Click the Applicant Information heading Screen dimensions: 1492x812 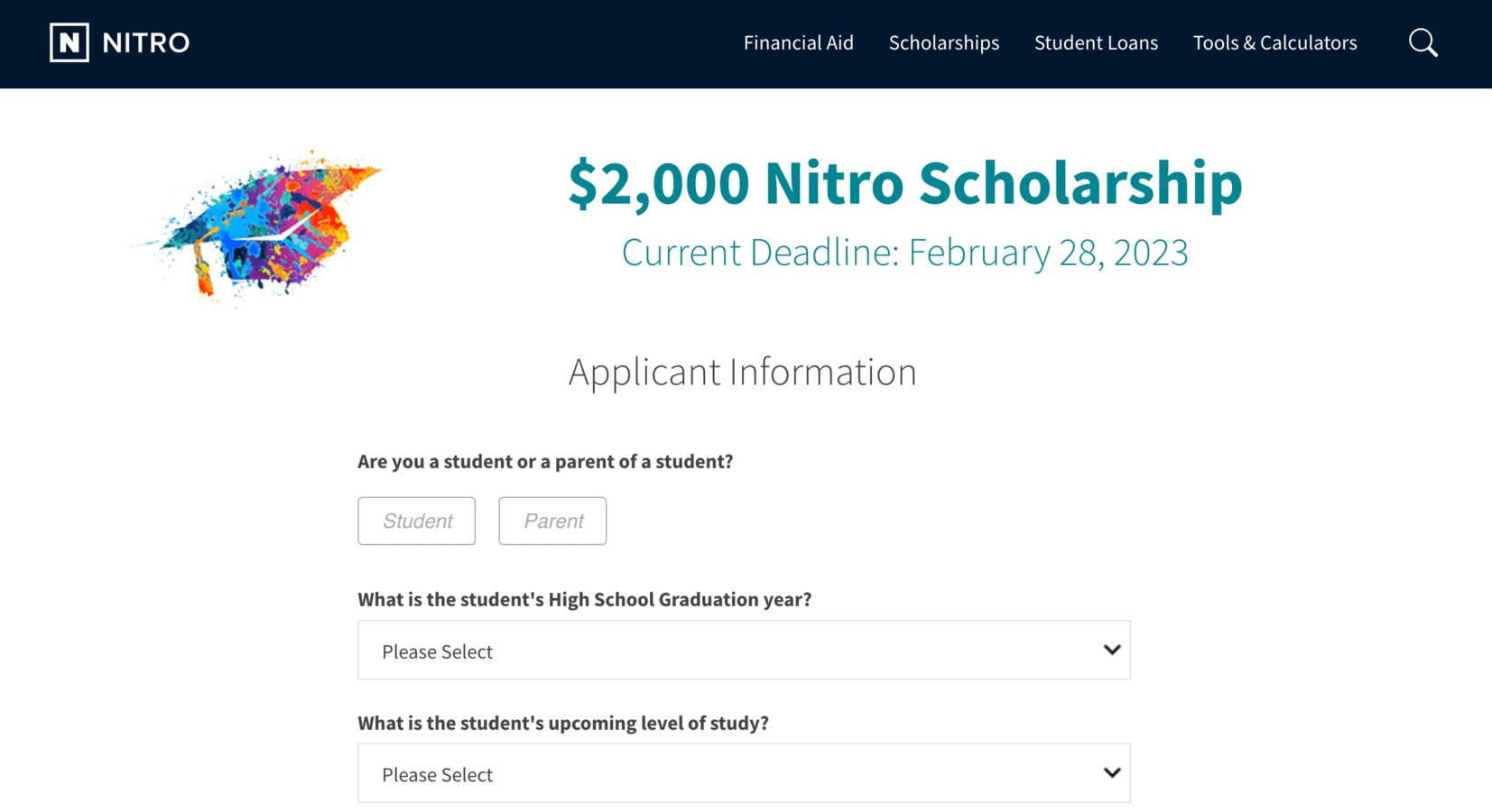[x=742, y=371]
